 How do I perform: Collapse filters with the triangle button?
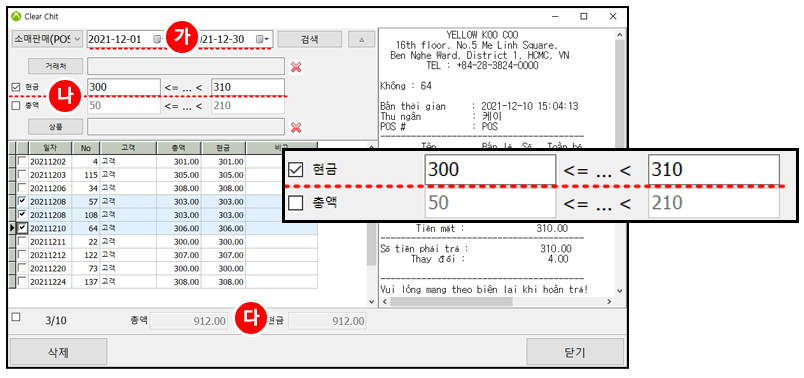(x=362, y=39)
